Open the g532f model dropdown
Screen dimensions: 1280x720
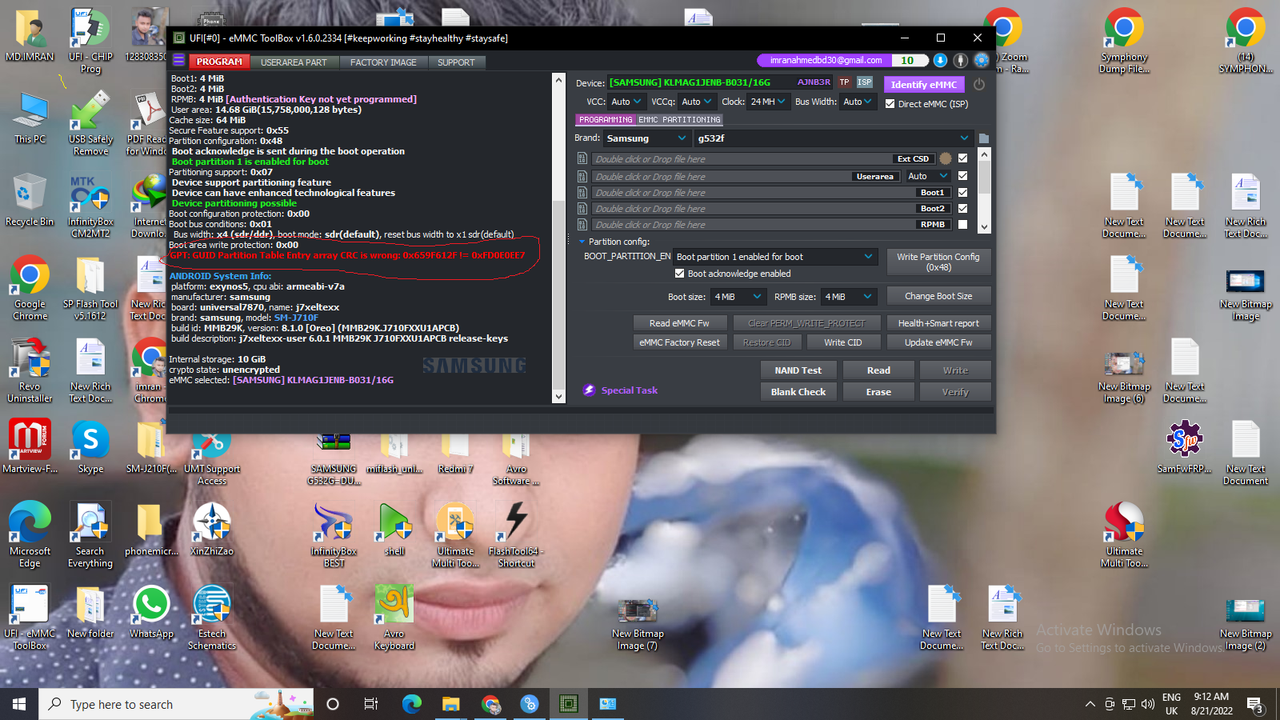click(833, 138)
